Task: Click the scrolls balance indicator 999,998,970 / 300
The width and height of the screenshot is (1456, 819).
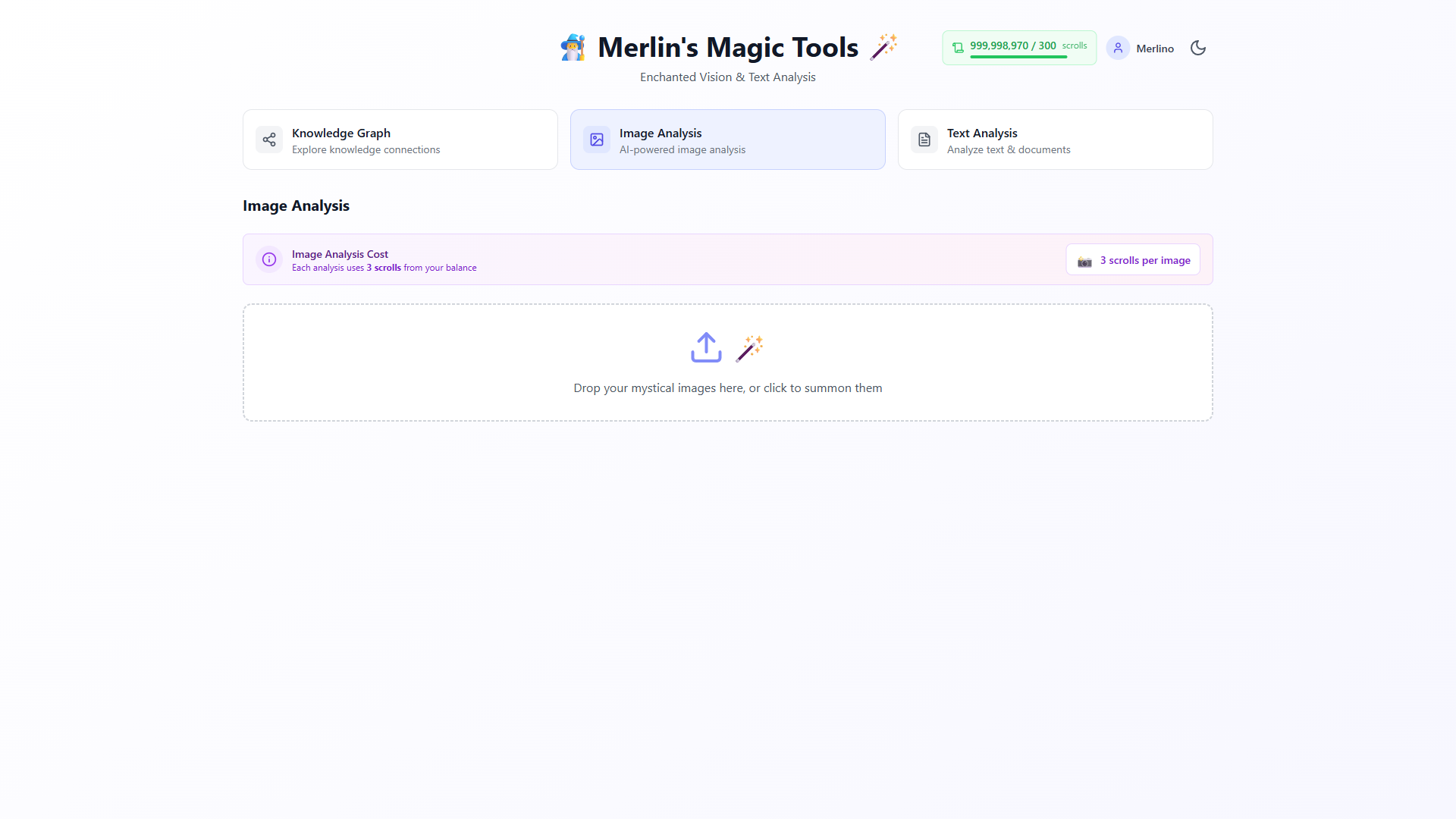Action: coord(1019,48)
